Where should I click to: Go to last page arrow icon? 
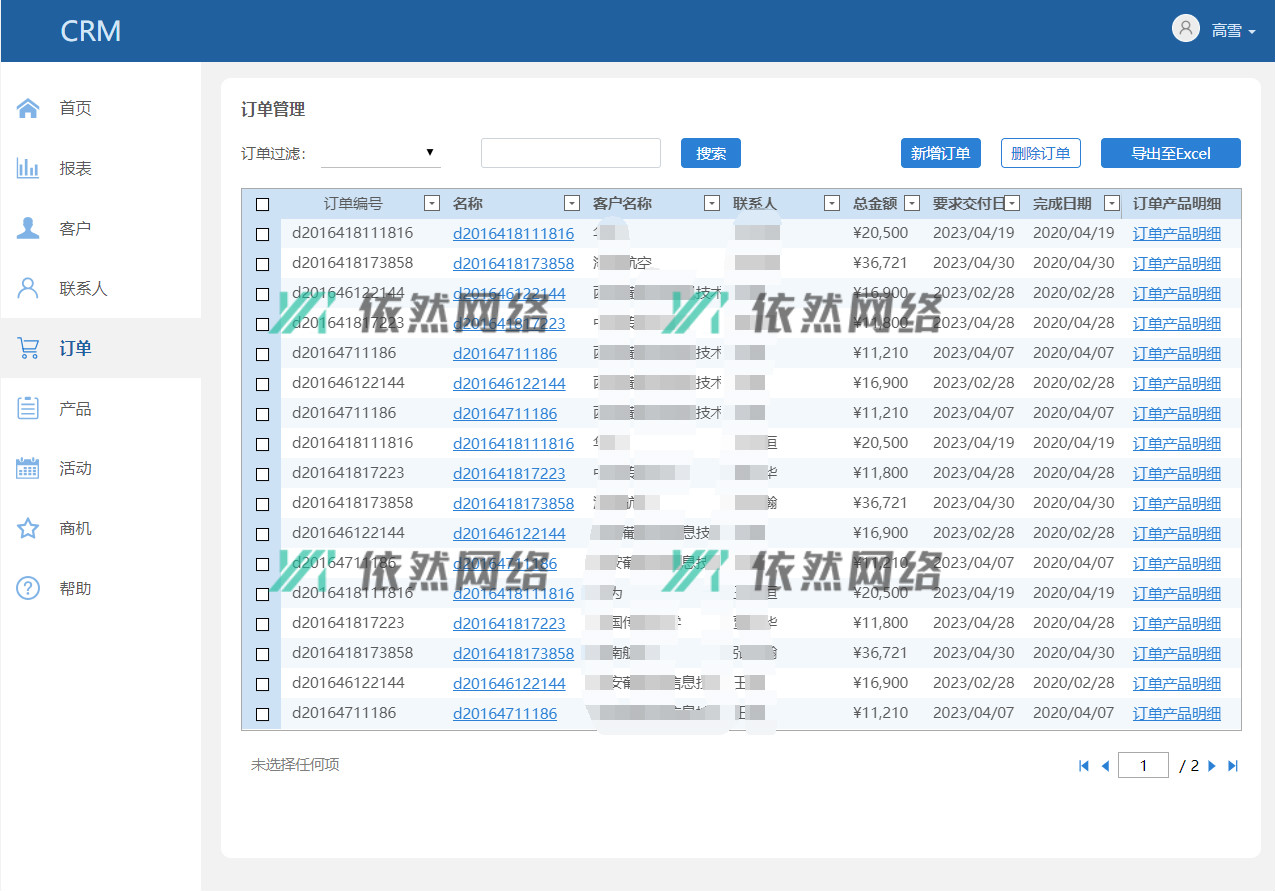click(x=1233, y=766)
